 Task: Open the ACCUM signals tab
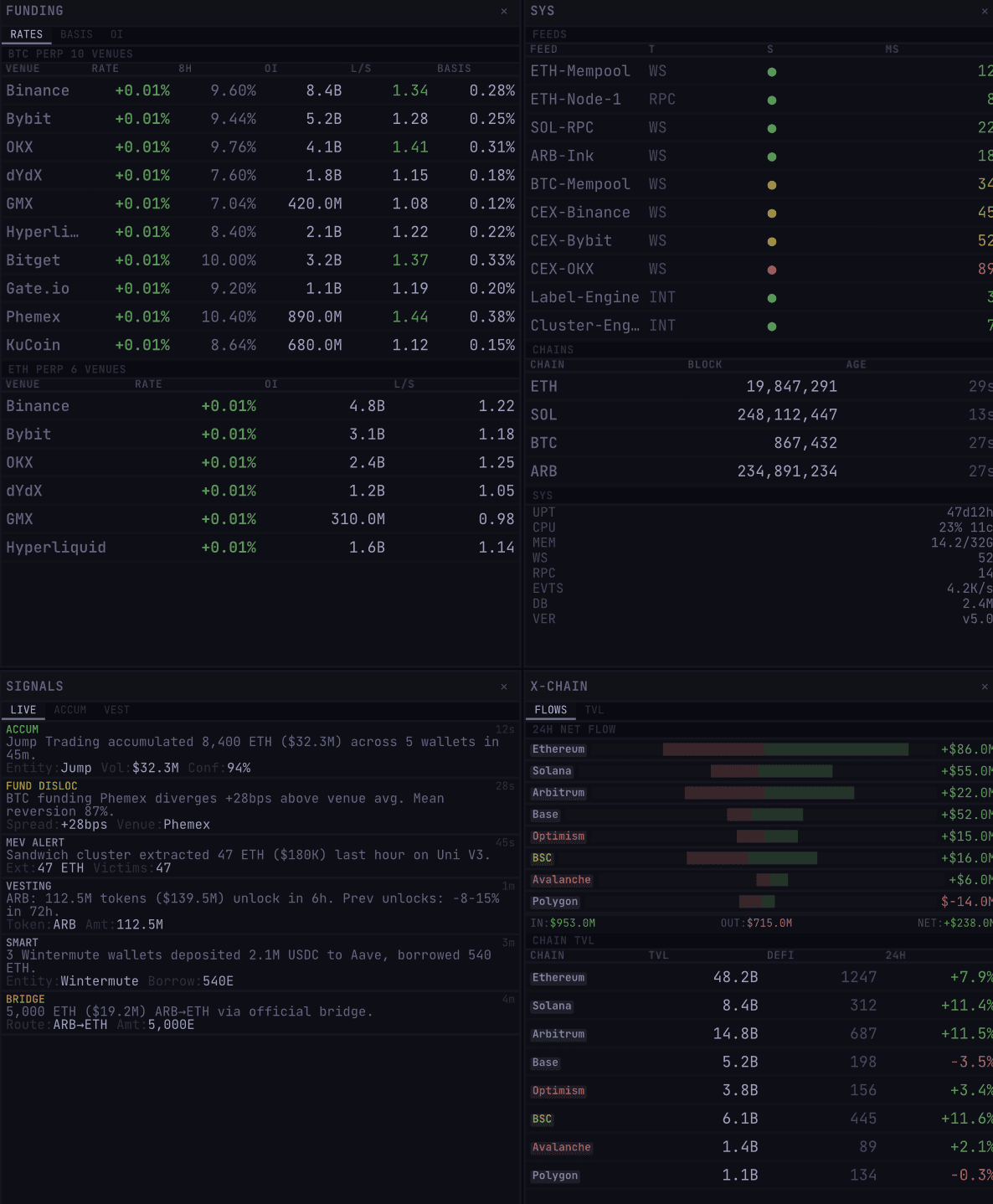point(70,710)
